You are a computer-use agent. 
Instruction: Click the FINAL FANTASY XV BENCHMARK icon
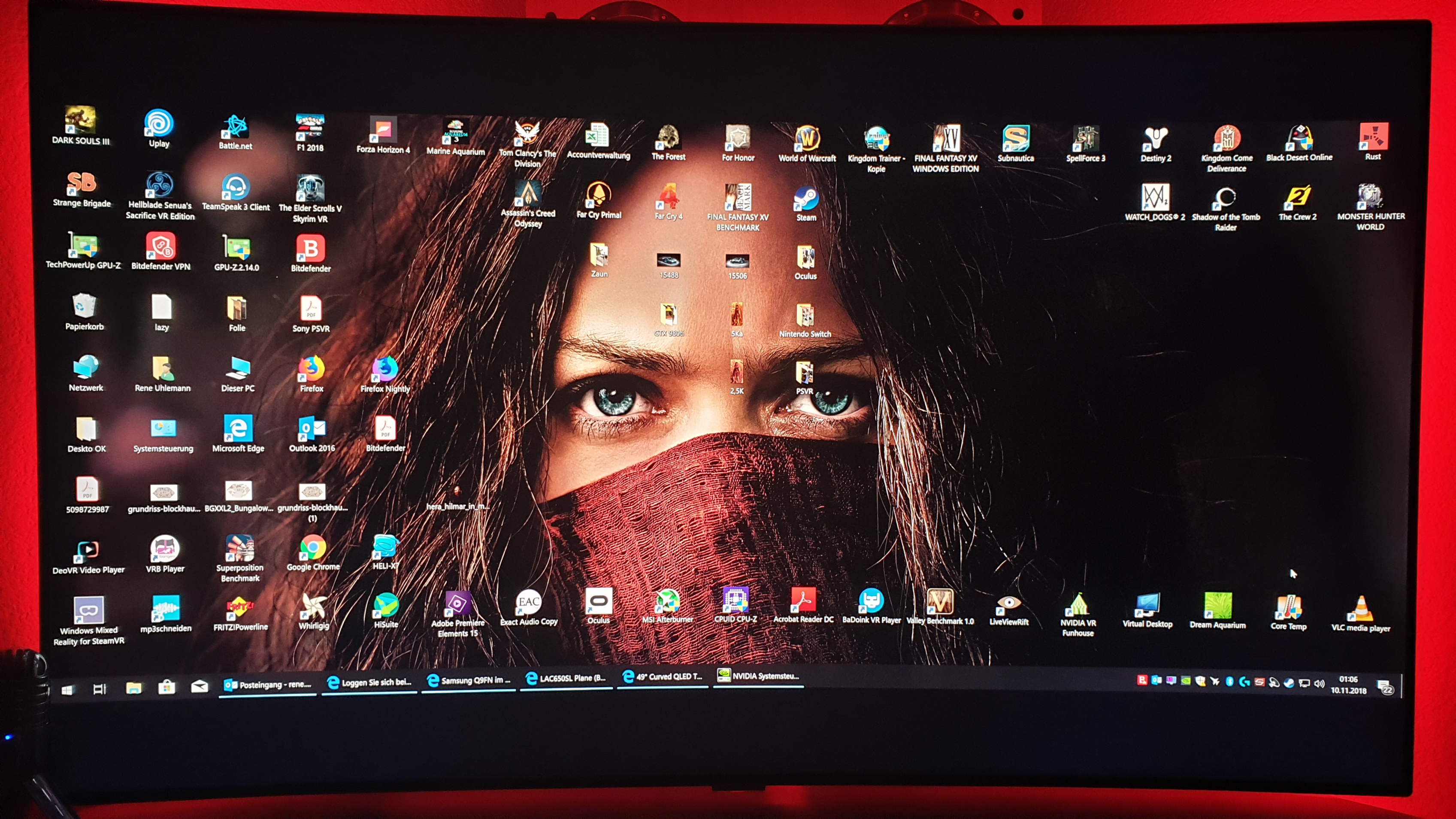click(738, 207)
